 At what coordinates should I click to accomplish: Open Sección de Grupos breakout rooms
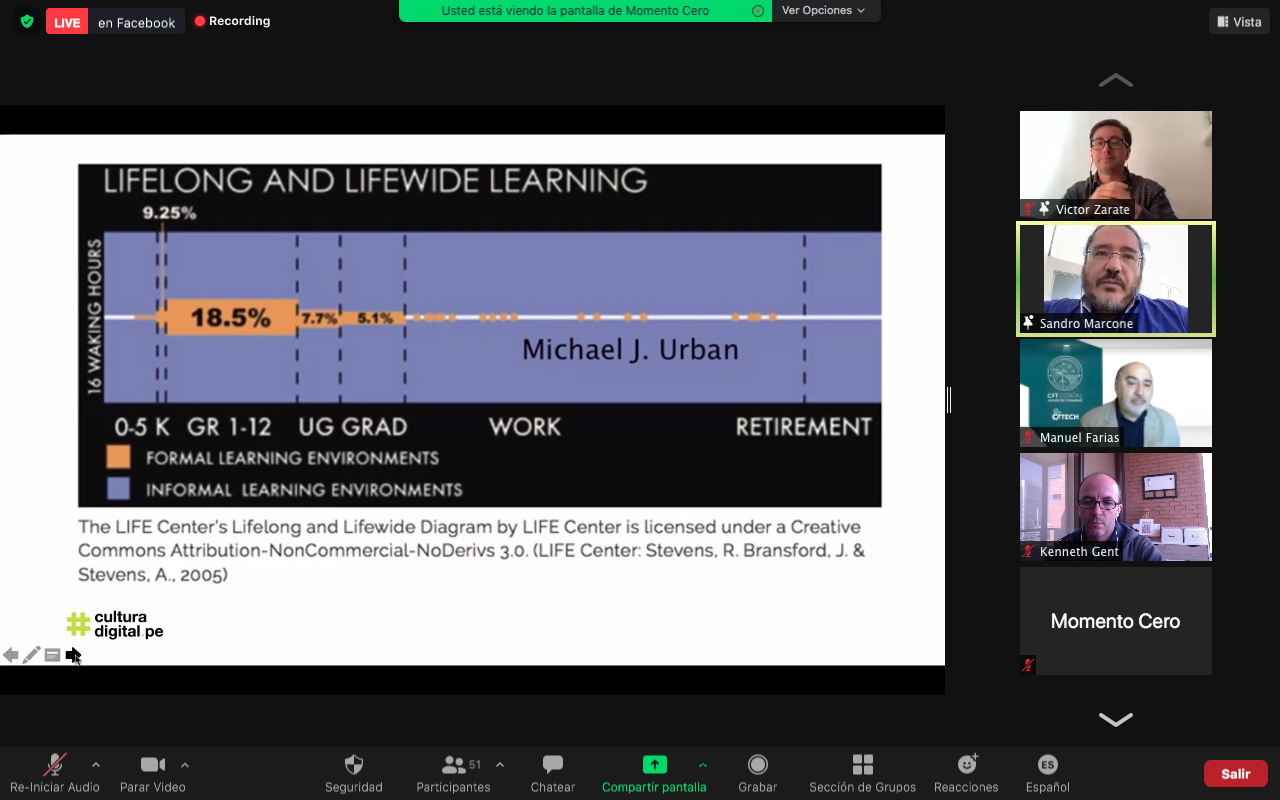point(862,765)
